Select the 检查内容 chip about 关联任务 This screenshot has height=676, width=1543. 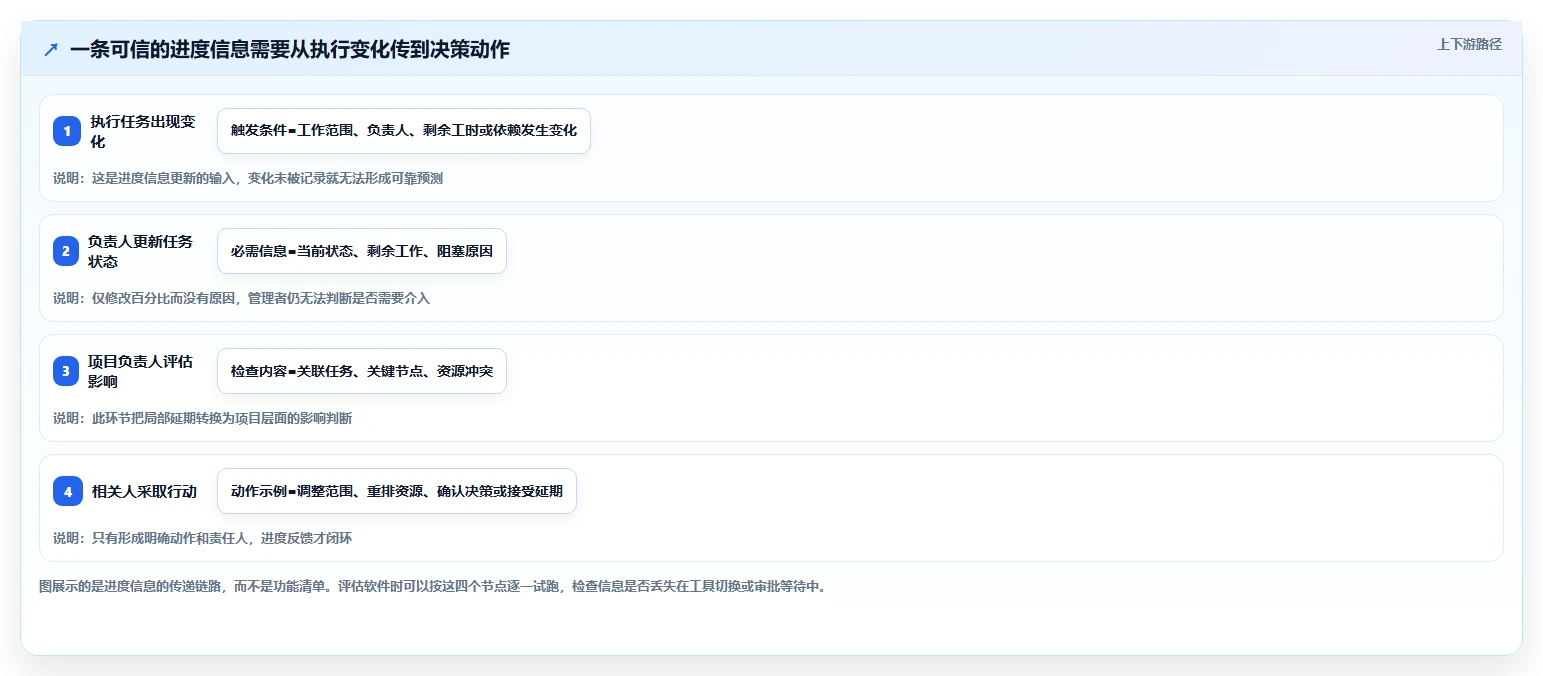[x=362, y=371]
